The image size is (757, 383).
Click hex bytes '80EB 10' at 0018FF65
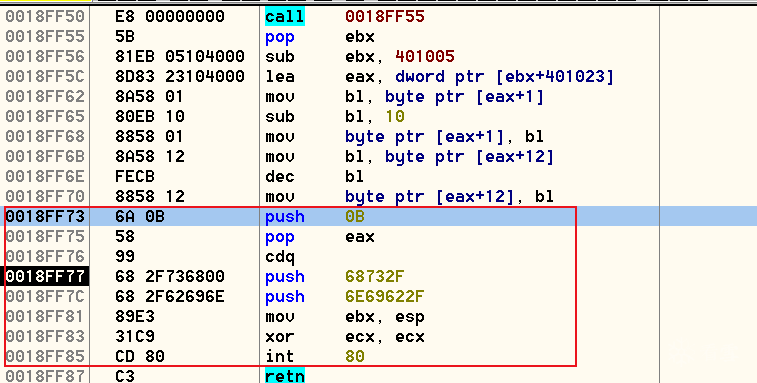click(150, 116)
